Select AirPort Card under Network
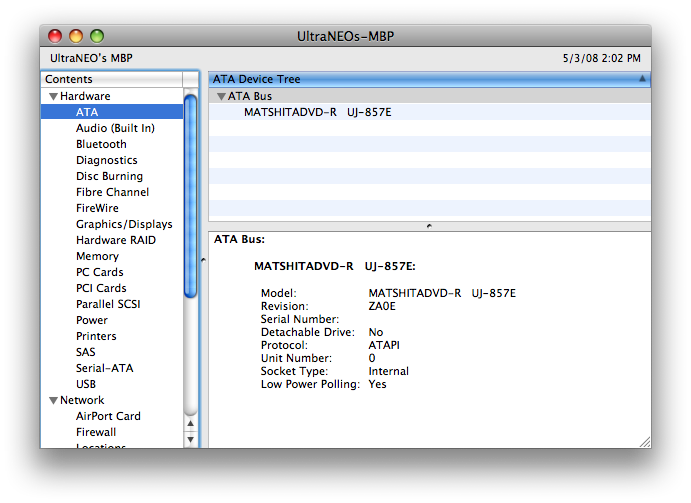This screenshot has width=691, height=503. point(108,416)
